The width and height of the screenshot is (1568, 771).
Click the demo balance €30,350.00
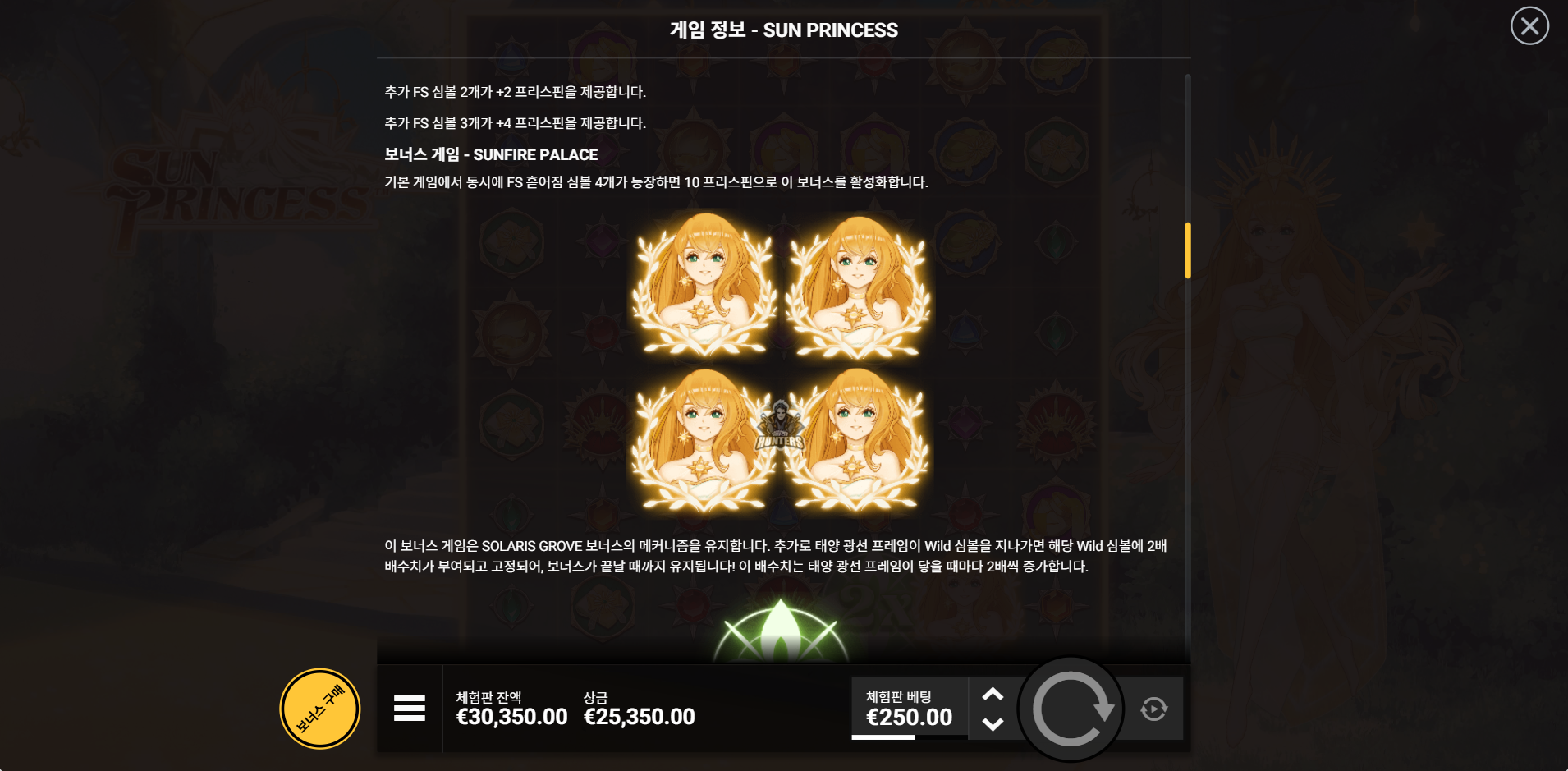[x=511, y=717]
